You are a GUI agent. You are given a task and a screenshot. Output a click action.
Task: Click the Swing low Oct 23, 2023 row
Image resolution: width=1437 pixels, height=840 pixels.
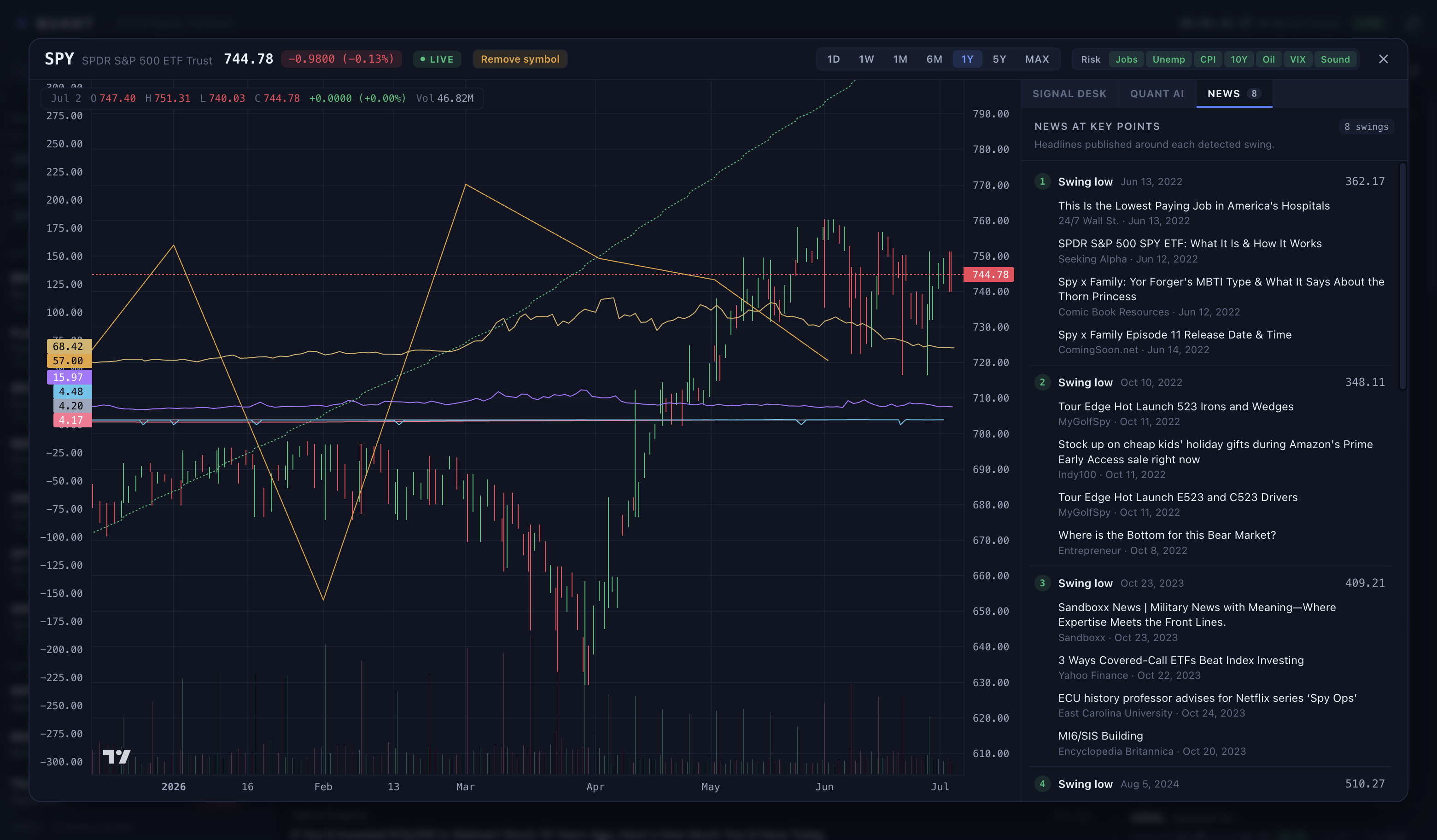(x=1209, y=583)
